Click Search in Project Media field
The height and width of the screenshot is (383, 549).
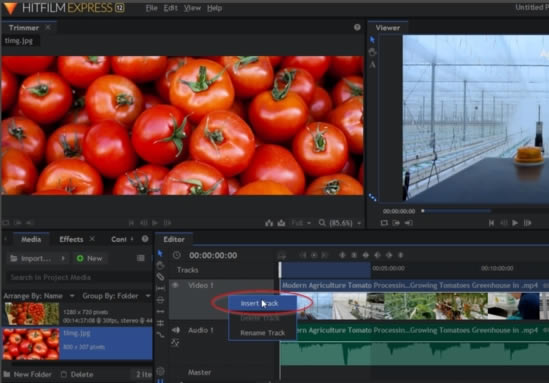(x=79, y=277)
